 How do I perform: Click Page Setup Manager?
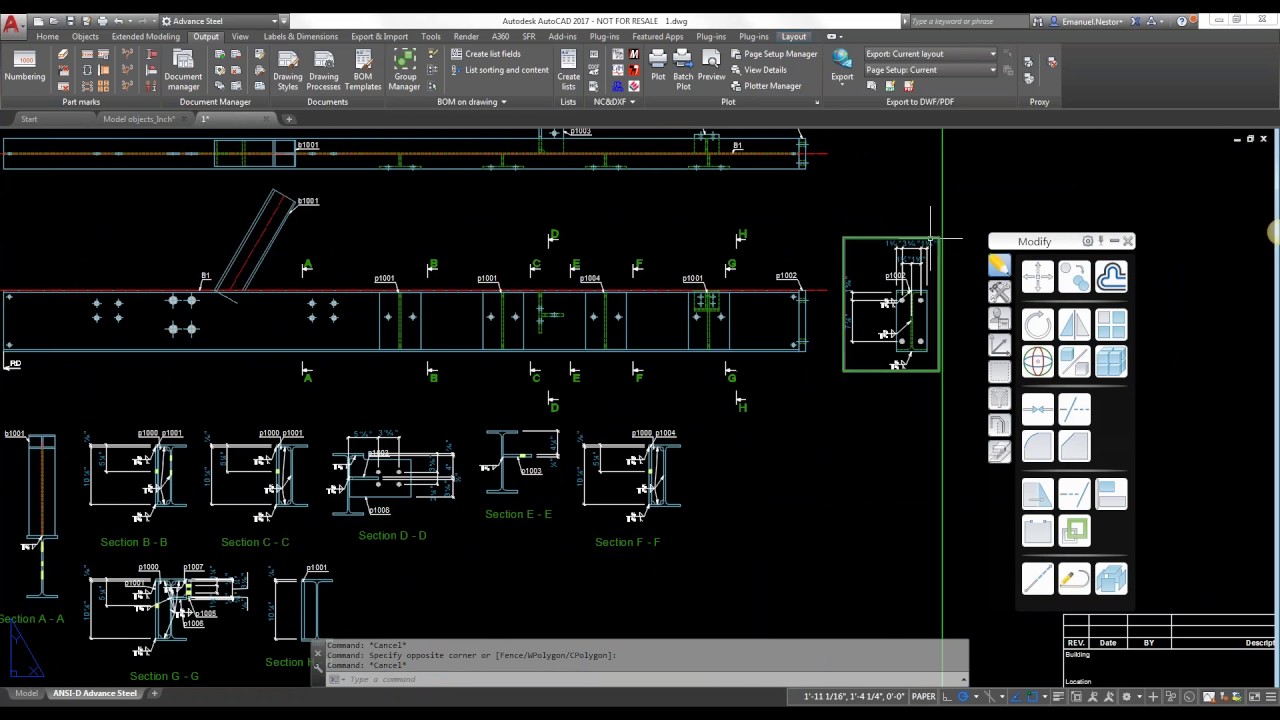774,54
